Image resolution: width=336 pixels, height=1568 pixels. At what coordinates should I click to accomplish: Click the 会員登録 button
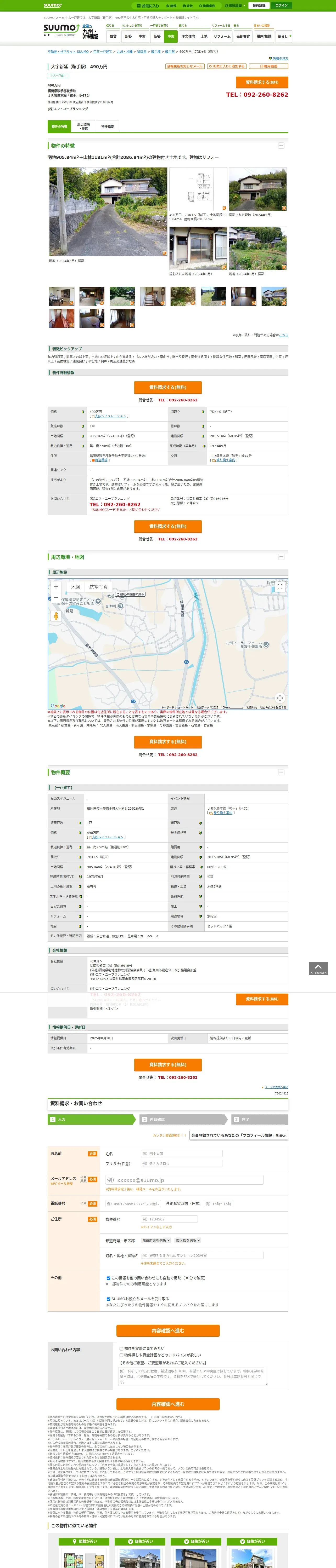coord(259,5)
